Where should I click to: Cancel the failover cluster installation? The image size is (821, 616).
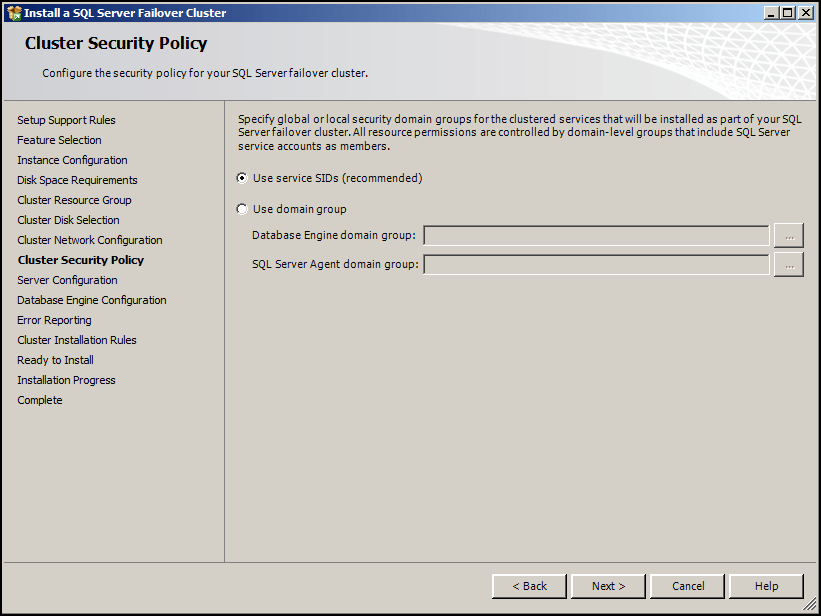(687, 586)
